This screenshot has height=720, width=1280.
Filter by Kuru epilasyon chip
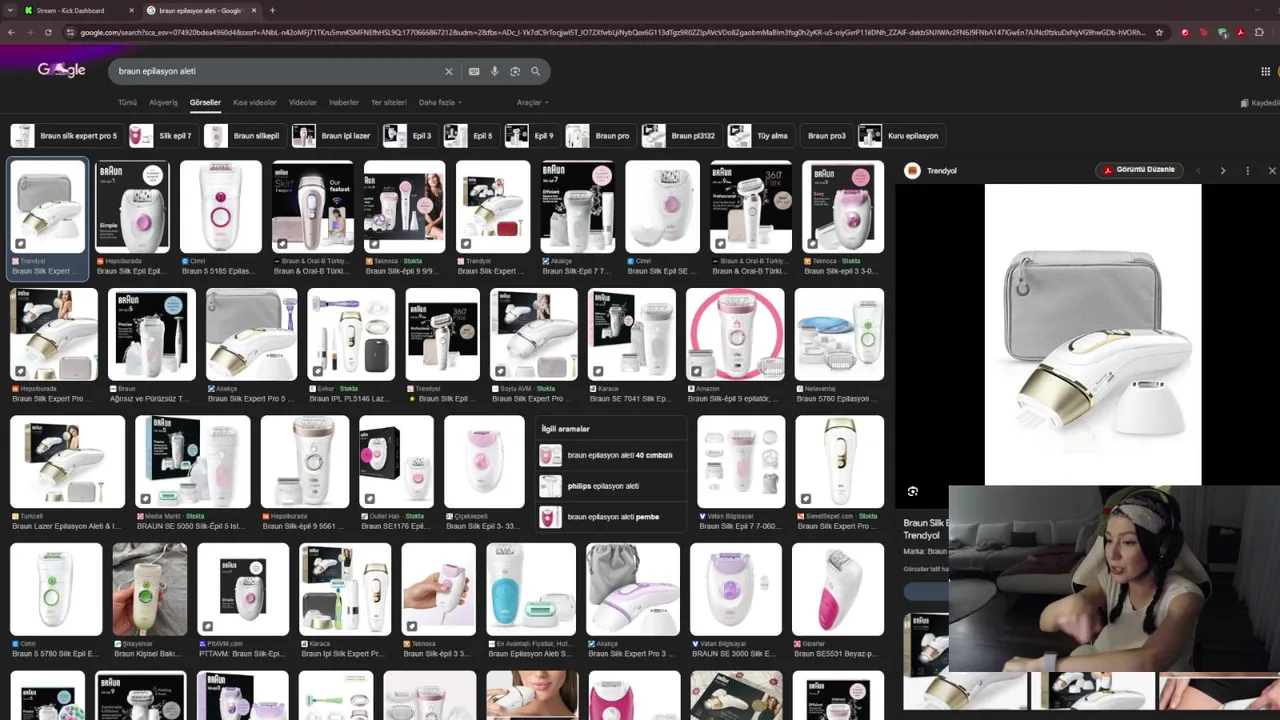pyautogui.click(x=900, y=136)
